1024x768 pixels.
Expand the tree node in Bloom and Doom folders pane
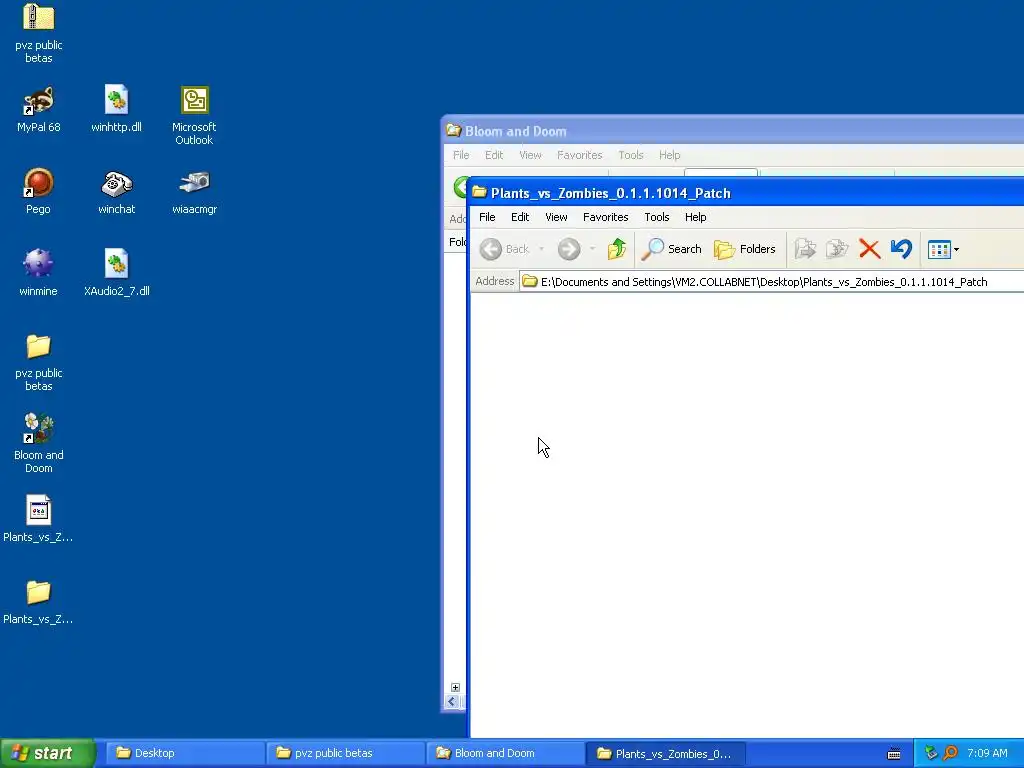[455, 687]
